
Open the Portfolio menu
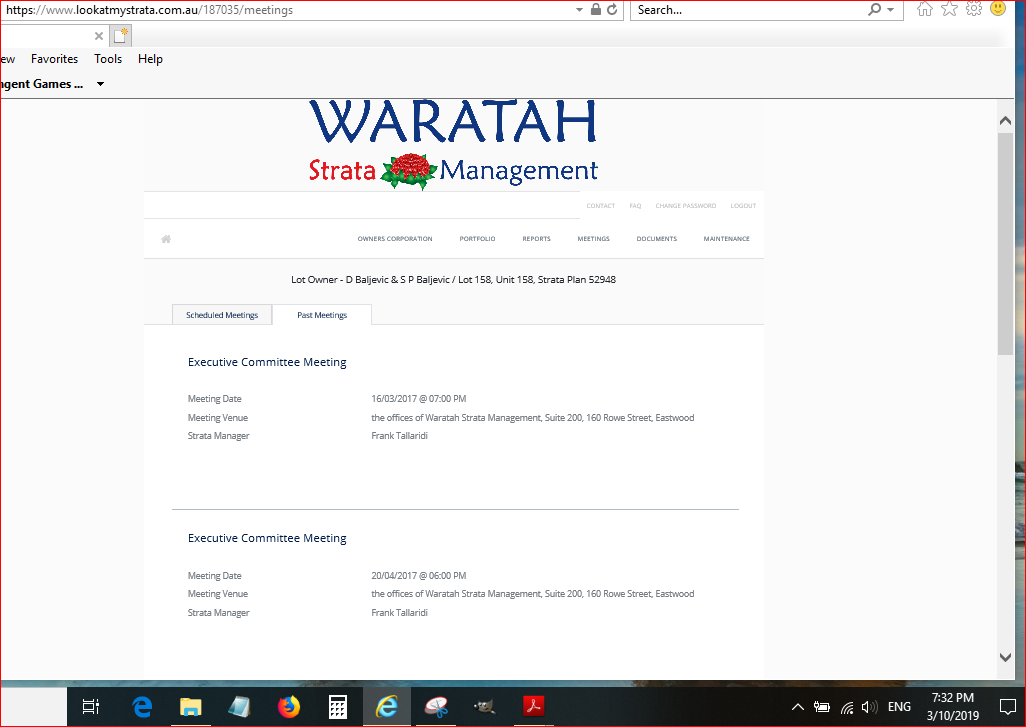(x=477, y=239)
